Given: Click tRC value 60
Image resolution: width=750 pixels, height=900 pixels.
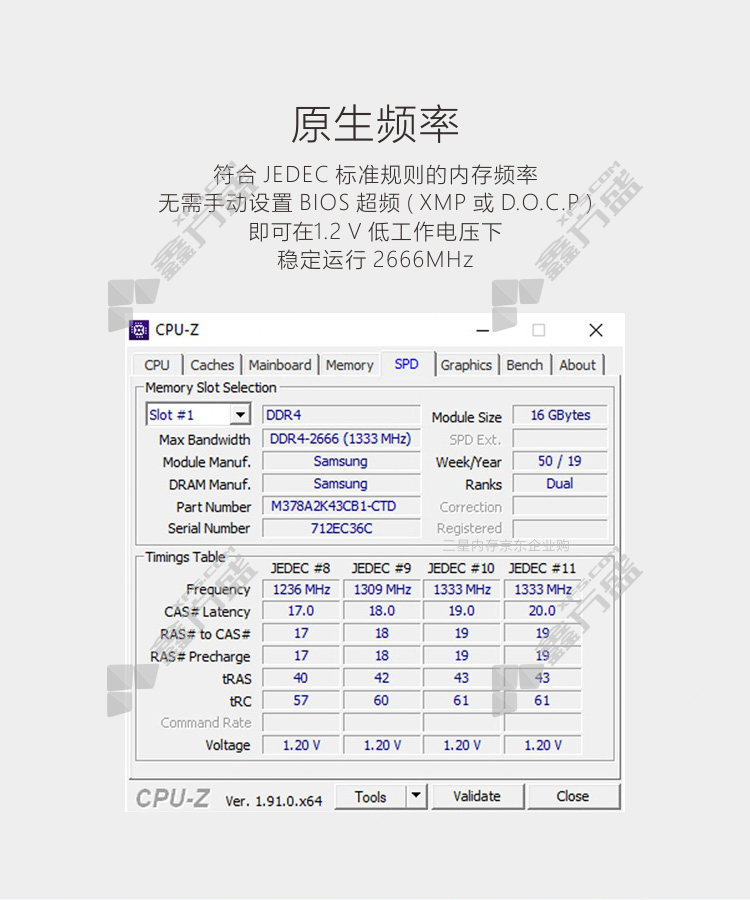Looking at the screenshot, I should [382, 700].
